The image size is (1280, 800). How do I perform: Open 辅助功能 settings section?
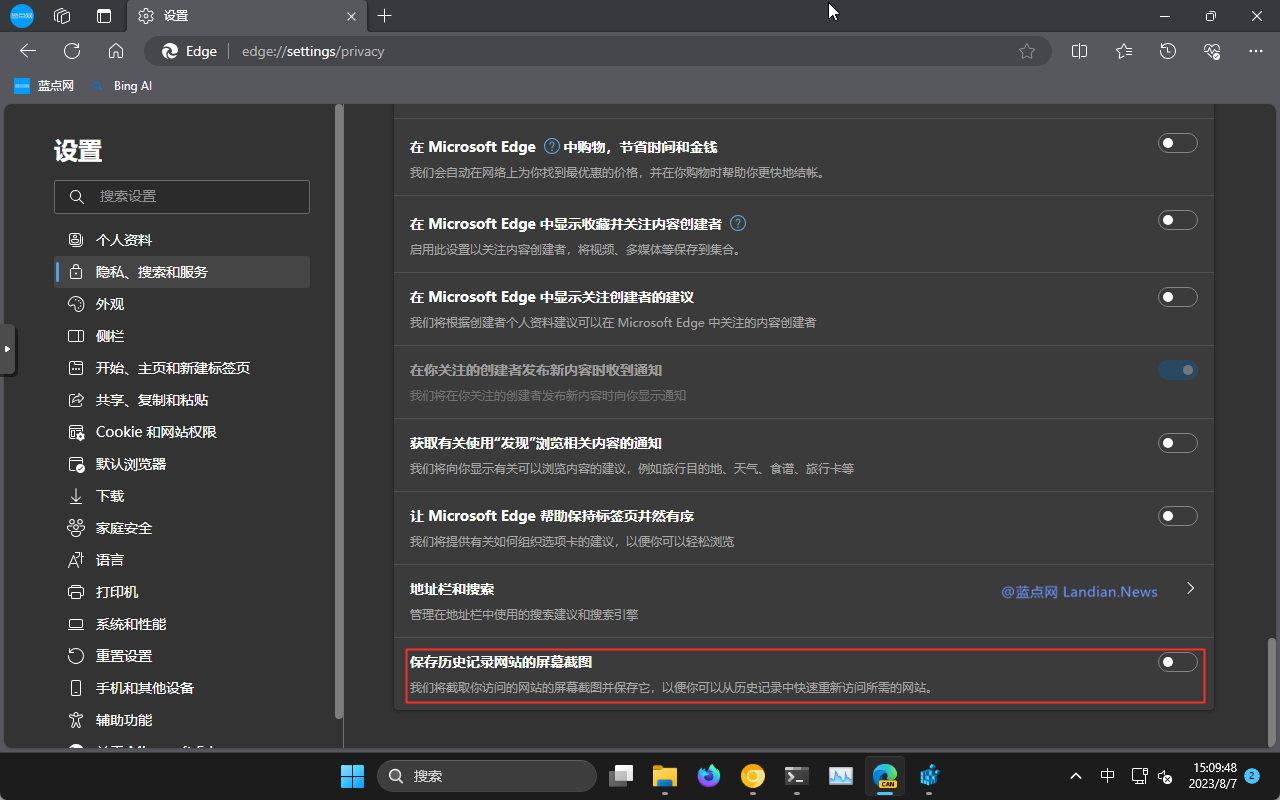[x=182, y=720]
